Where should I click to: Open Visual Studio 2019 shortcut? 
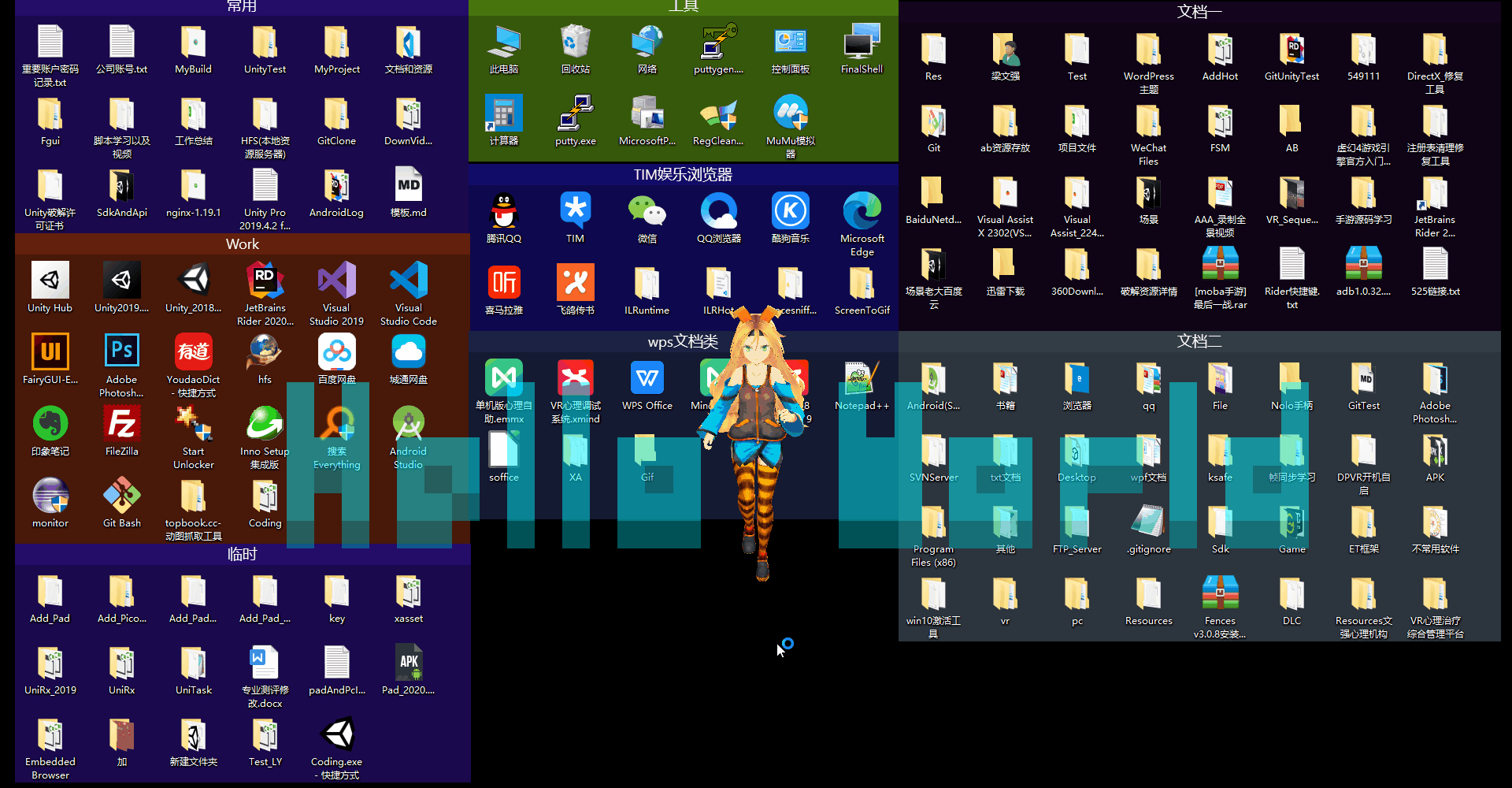pyautogui.click(x=336, y=294)
